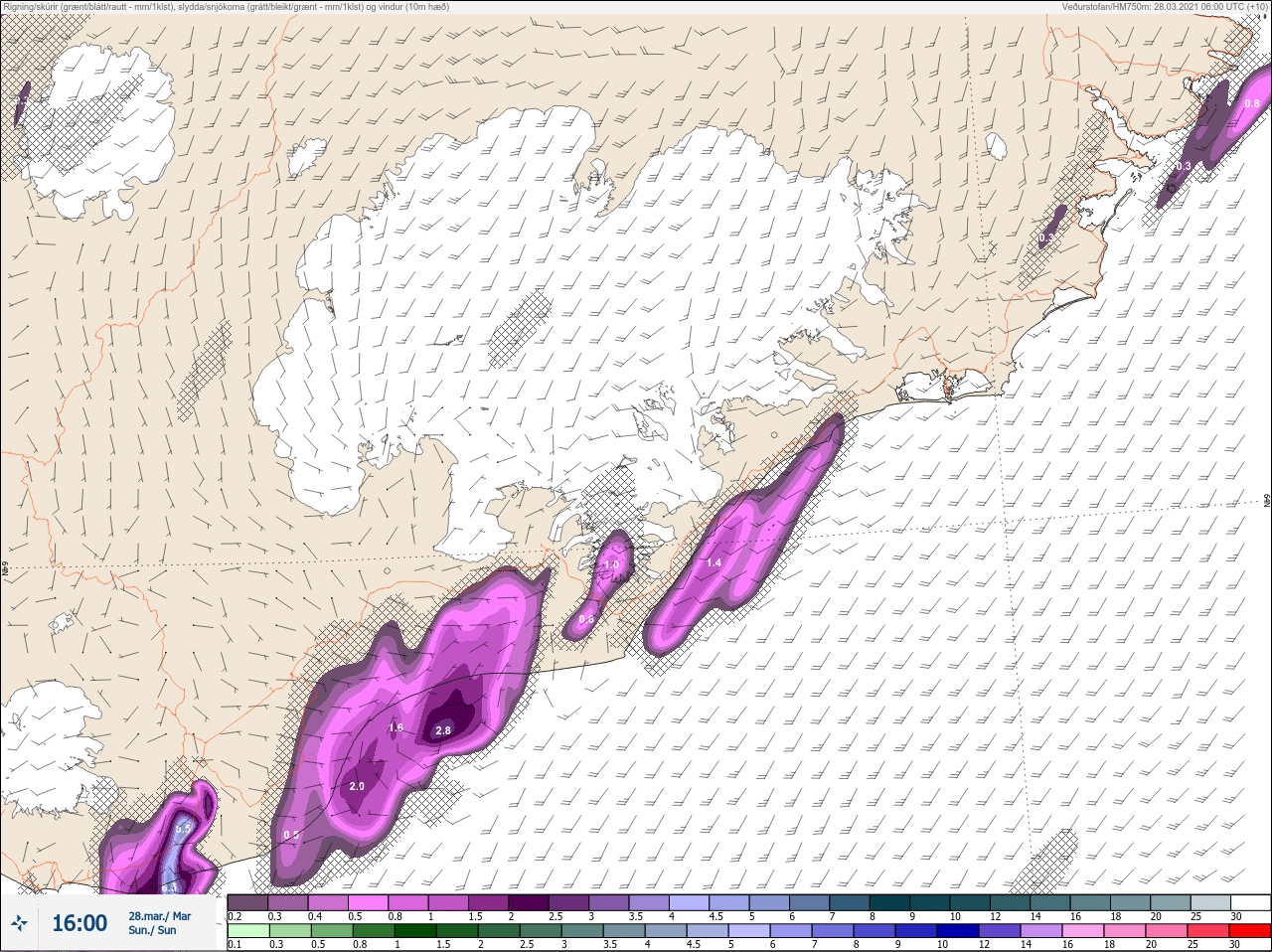
Task: Select the red lower-legend swatch labeled 30
Action: [x=1249, y=931]
